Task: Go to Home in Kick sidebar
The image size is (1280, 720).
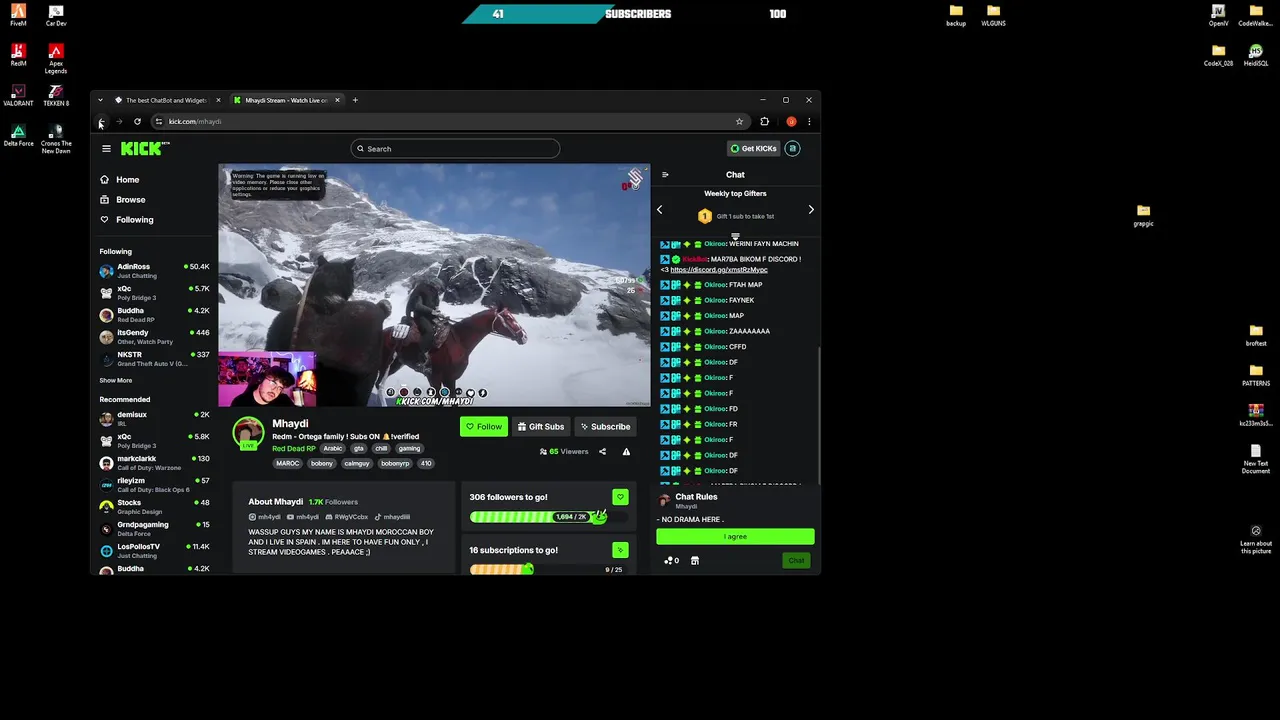Action: 120,180
